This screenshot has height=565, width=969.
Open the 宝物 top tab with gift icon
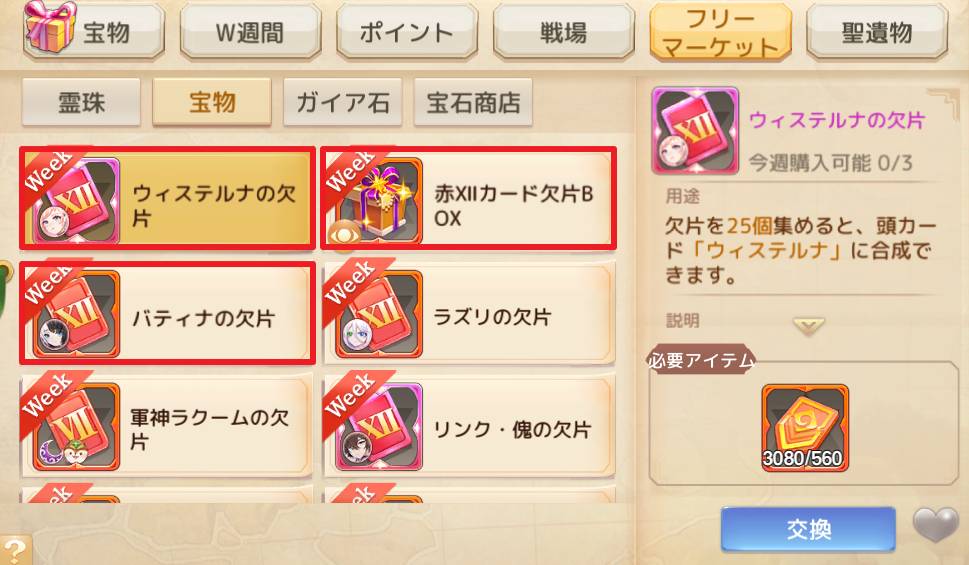pos(94,32)
